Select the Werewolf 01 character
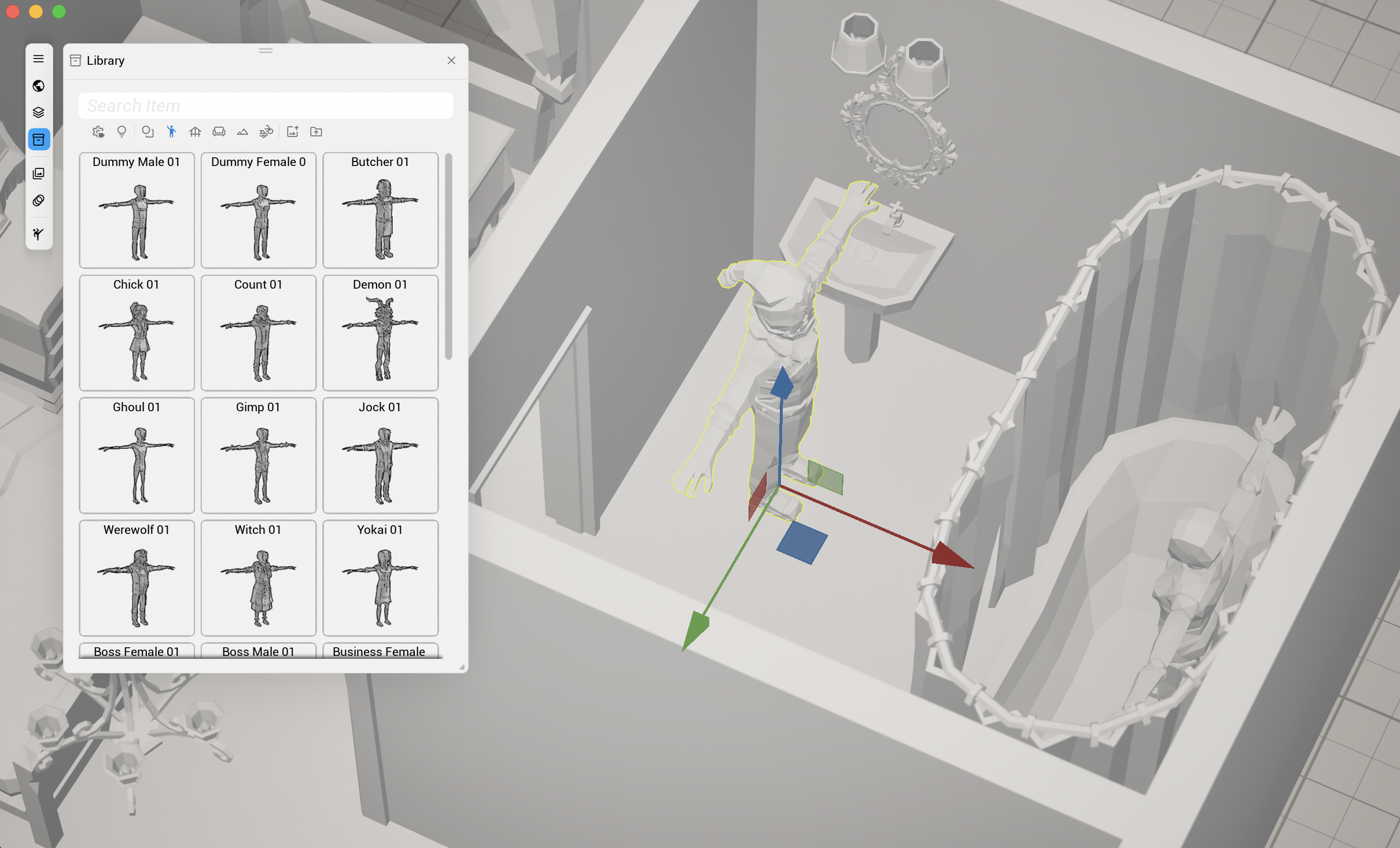 click(137, 578)
